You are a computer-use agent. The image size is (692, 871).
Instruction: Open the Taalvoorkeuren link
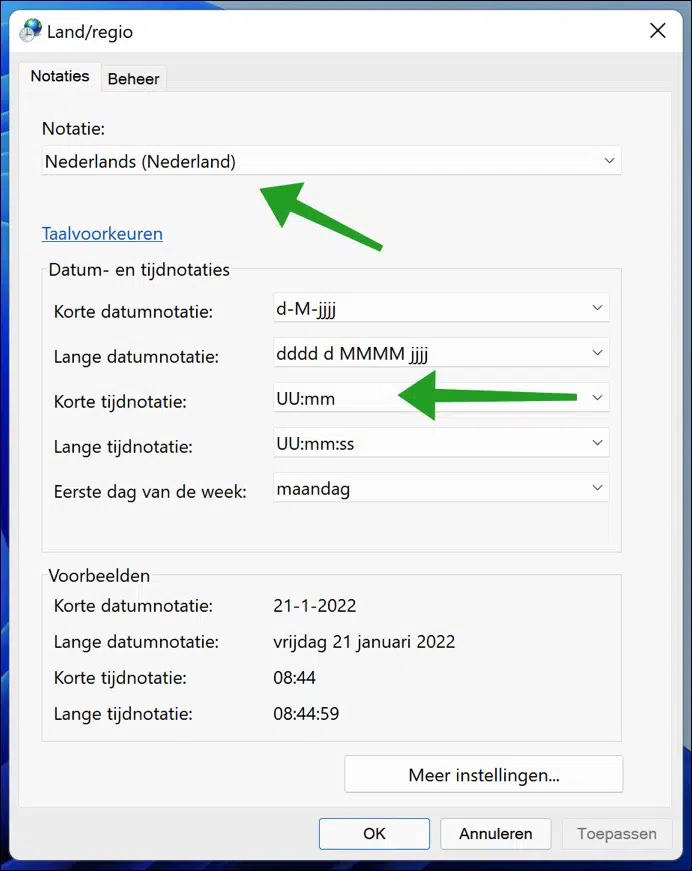click(x=102, y=233)
